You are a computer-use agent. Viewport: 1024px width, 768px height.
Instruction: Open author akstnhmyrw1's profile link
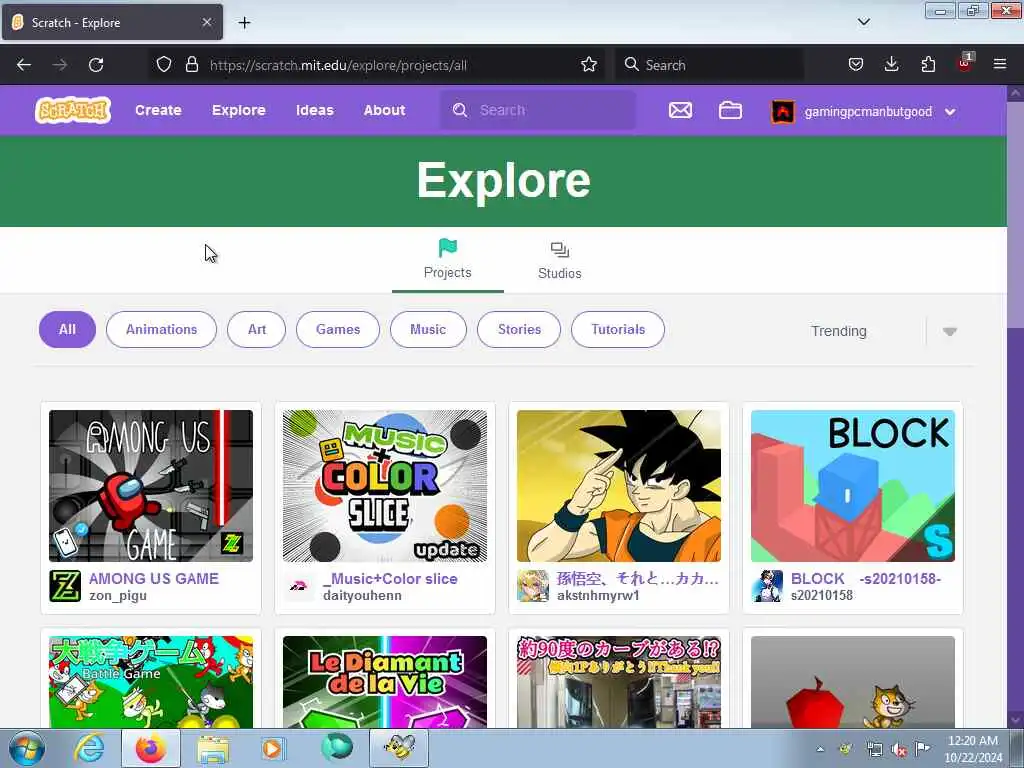point(598,596)
